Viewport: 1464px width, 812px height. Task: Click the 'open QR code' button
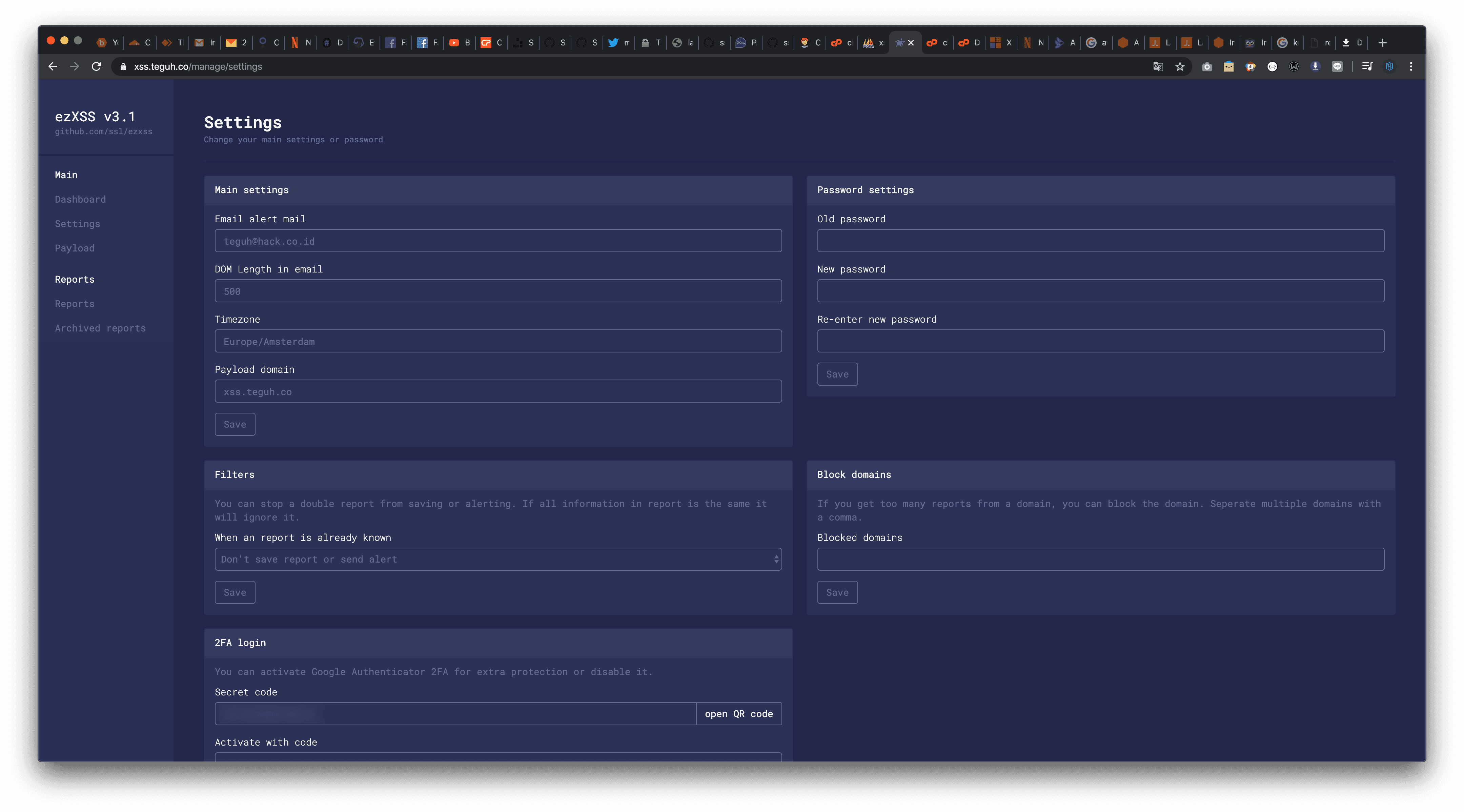[x=738, y=714]
